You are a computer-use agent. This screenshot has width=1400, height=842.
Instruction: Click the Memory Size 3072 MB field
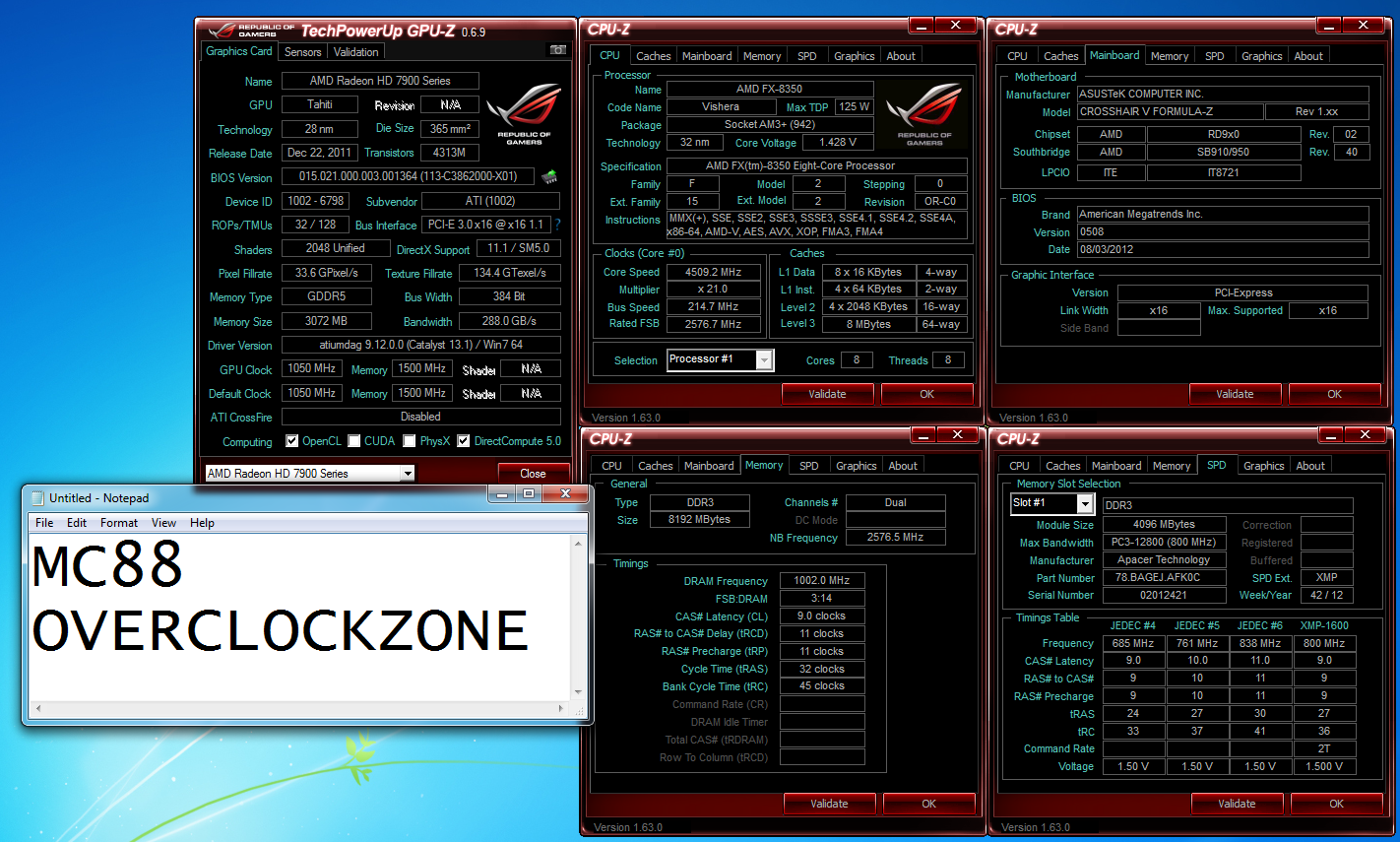327,321
